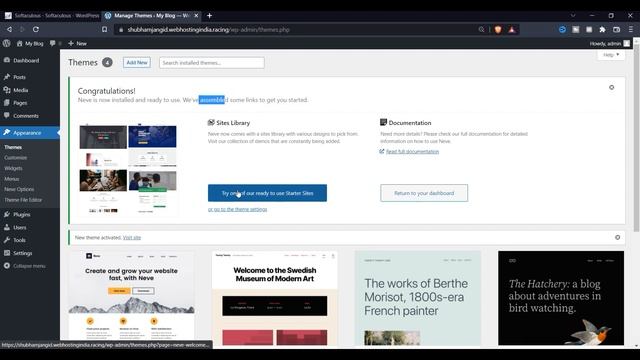The height and width of the screenshot is (360, 640).
Task: Reload the page with refresh icon
Action: (36, 29)
